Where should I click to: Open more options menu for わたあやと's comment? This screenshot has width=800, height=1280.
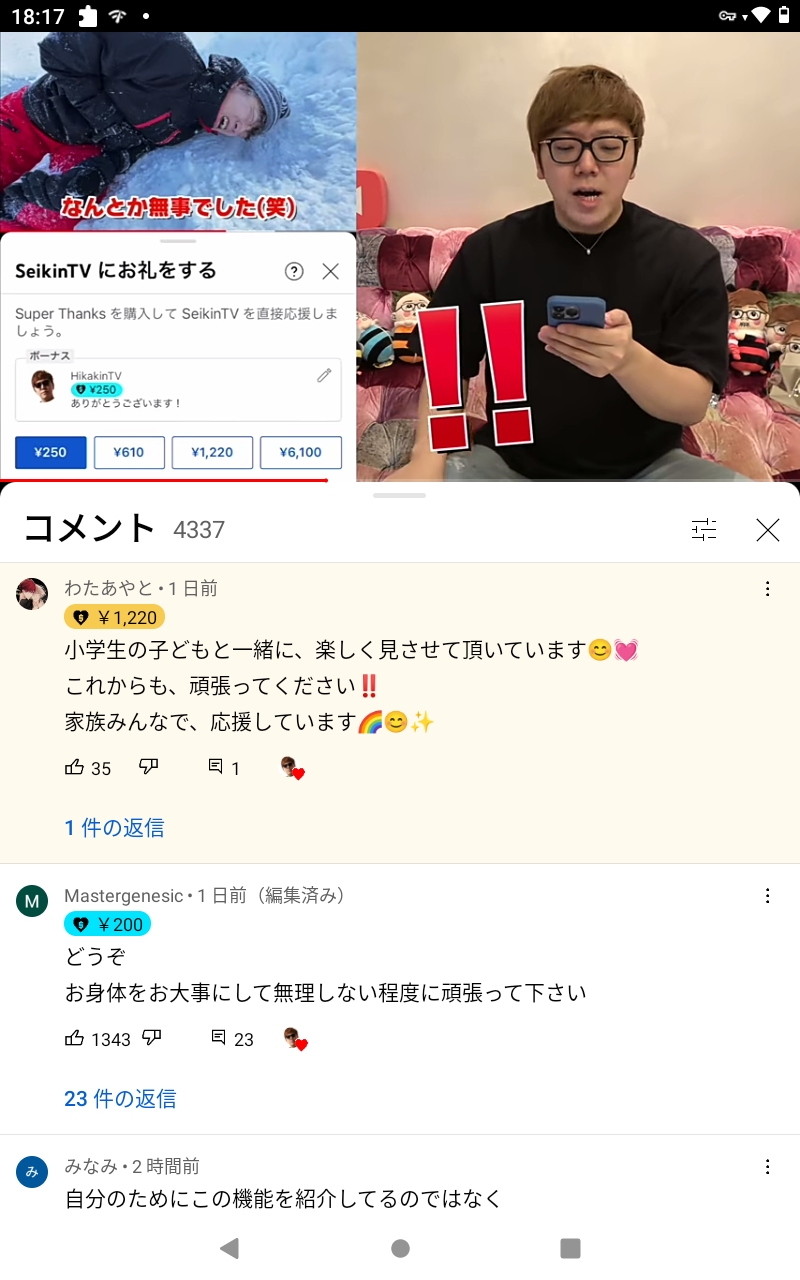768,589
